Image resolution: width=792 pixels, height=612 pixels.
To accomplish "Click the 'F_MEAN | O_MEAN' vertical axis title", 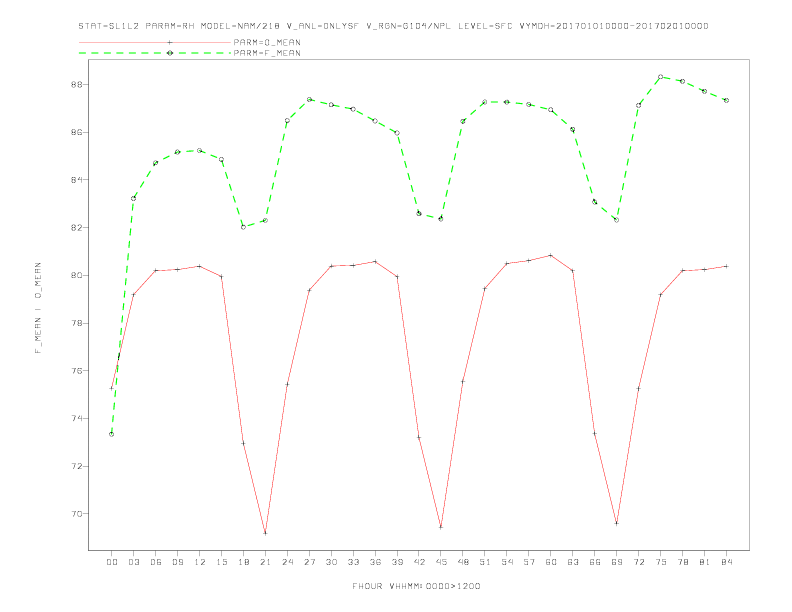I will point(38,308).
